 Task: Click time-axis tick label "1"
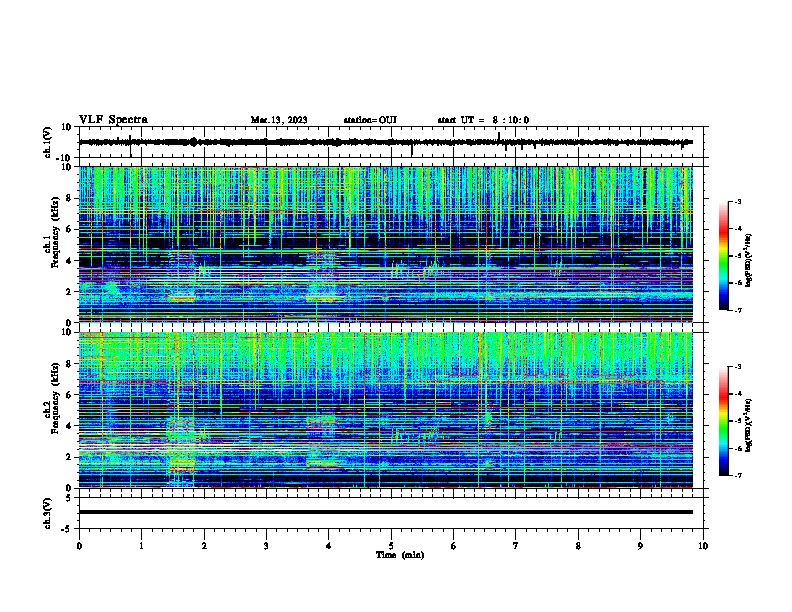click(x=142, y=546)
